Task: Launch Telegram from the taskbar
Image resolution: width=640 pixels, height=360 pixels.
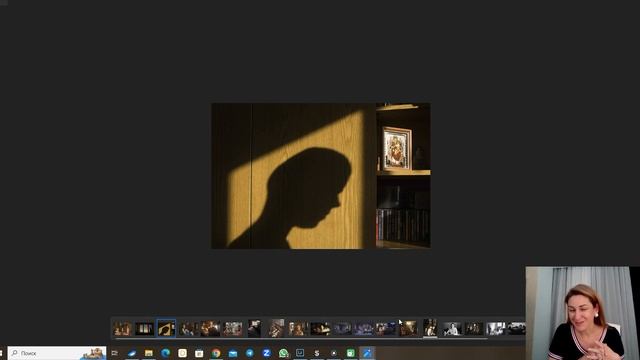Action: (x=249, y=353)
